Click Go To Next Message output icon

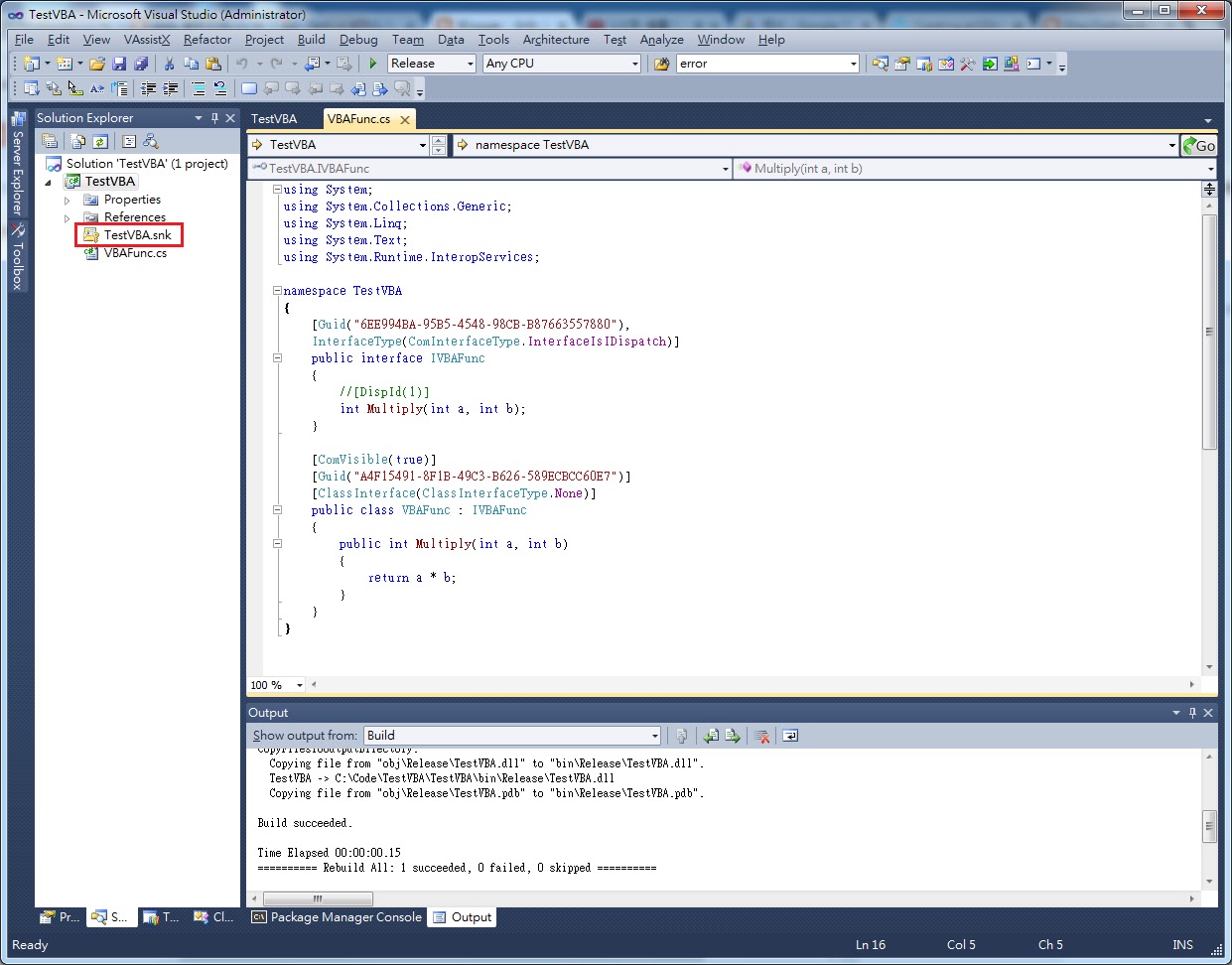coord(733,736)
